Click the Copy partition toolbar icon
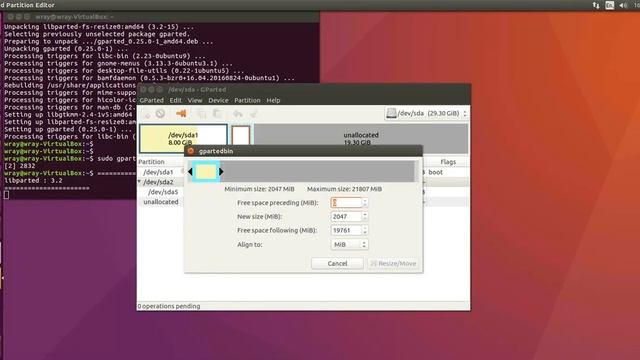 (202, 113)
